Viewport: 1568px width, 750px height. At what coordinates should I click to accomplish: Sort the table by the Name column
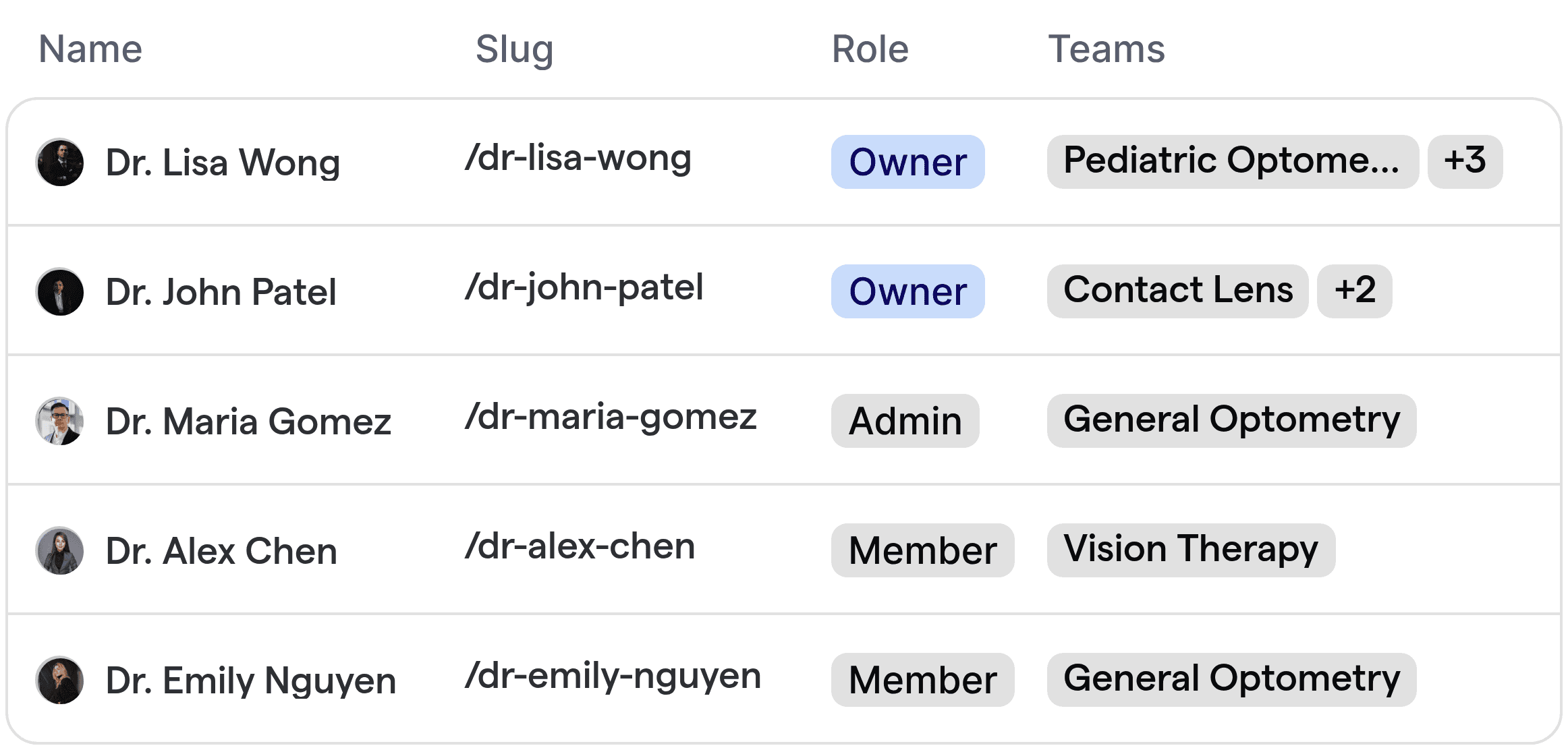coord(90,48)
